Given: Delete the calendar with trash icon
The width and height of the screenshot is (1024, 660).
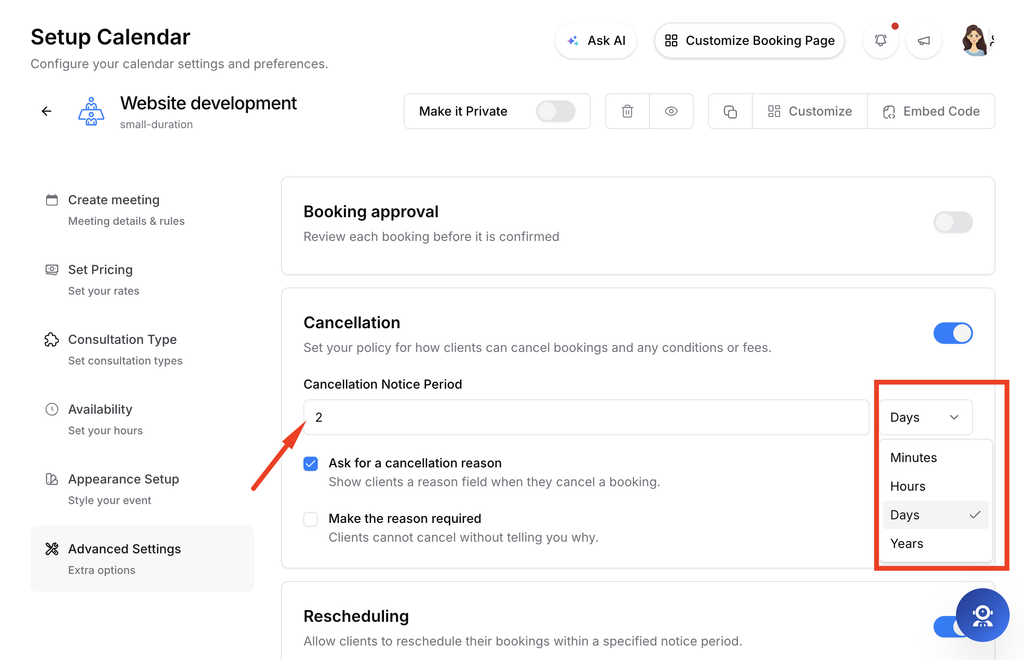Looking at the screenshot, I should tap(627, 111).
